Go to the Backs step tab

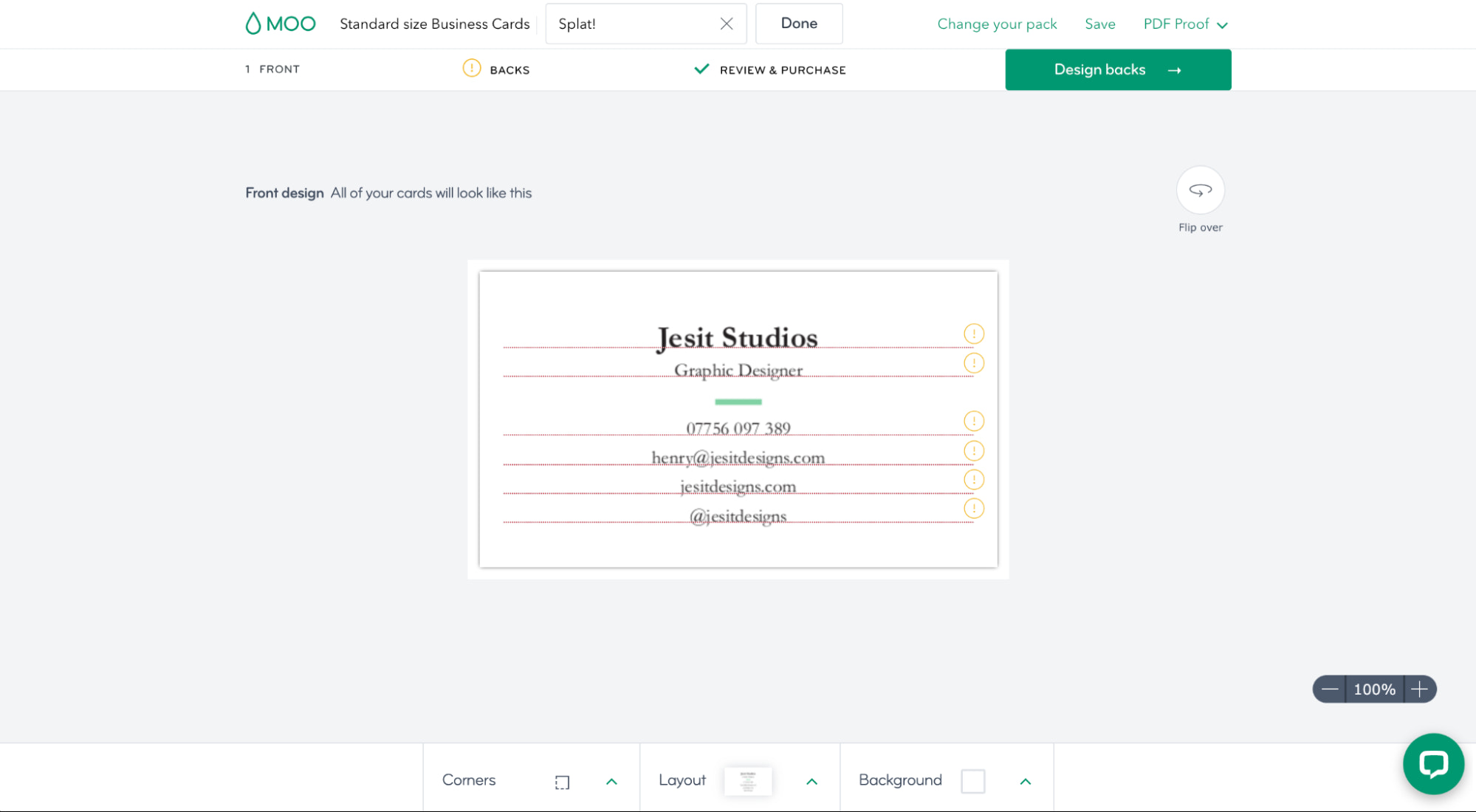click(x=509, y=69)
